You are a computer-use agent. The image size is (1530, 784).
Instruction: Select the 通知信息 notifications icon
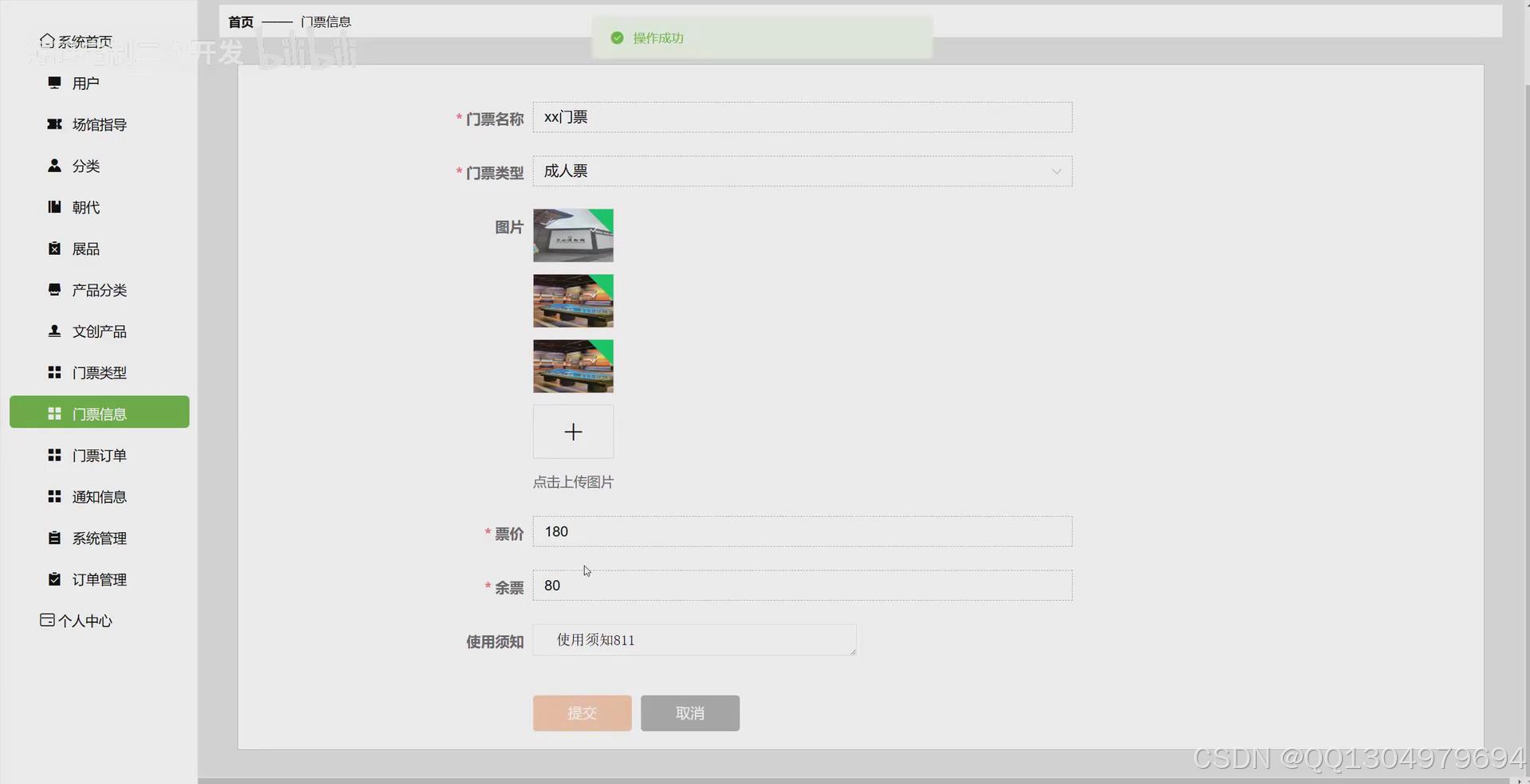pyautogui.click(x=100, y=496)
